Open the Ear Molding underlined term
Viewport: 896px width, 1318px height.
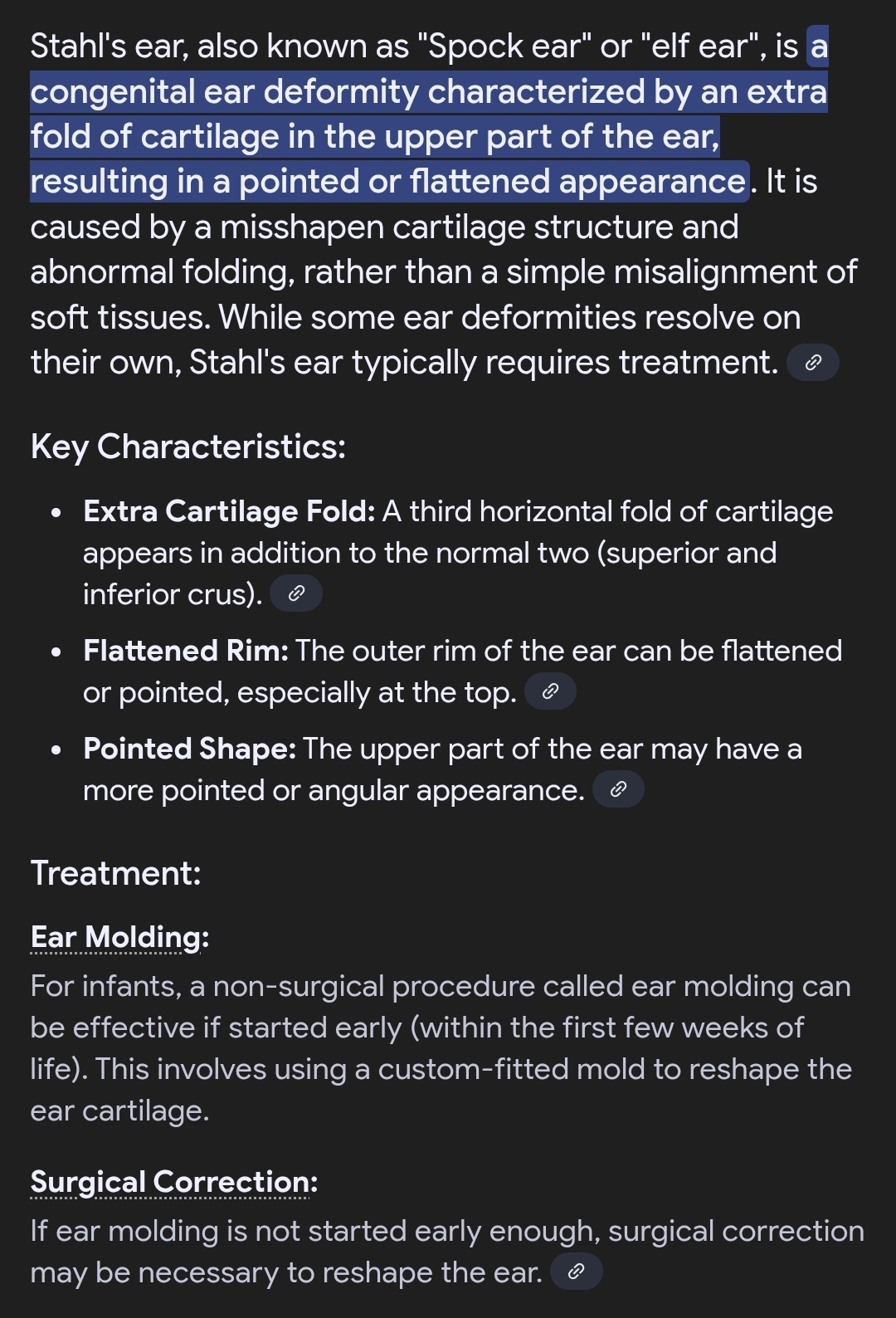[x=115, y=937]
